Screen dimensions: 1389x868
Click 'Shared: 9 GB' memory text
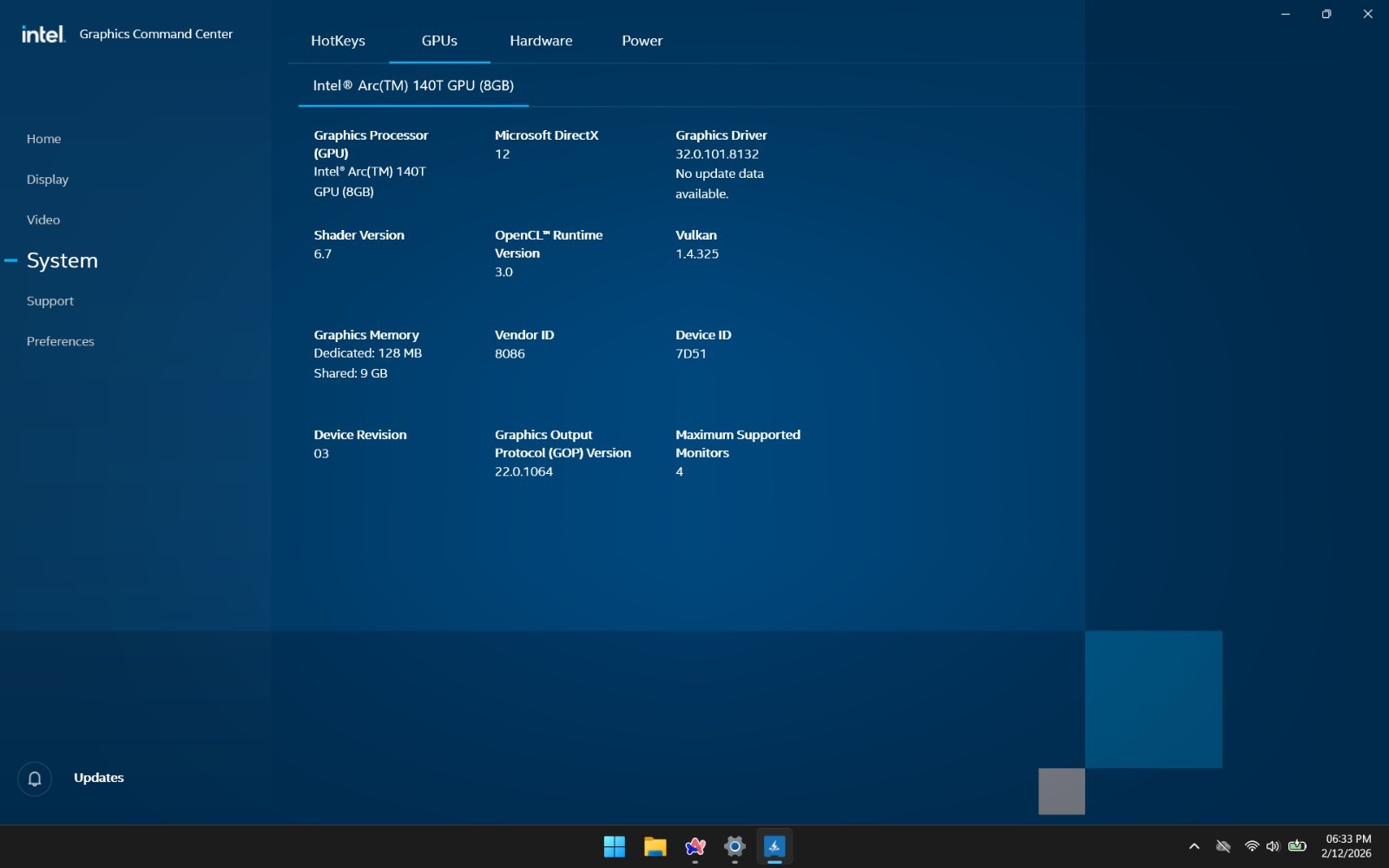[351, 373]
